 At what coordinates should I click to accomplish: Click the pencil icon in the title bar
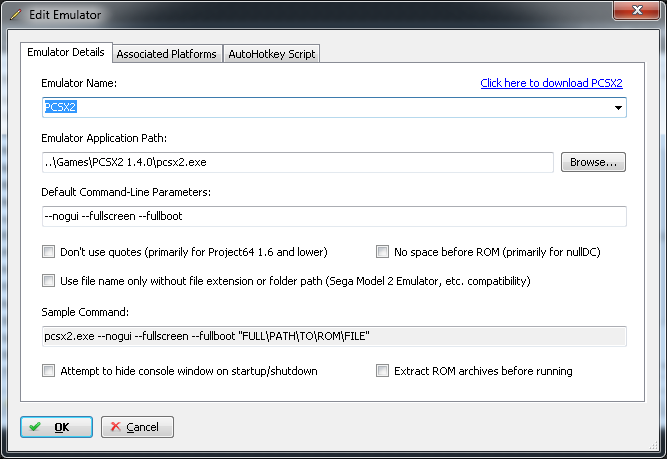(16, 14)
